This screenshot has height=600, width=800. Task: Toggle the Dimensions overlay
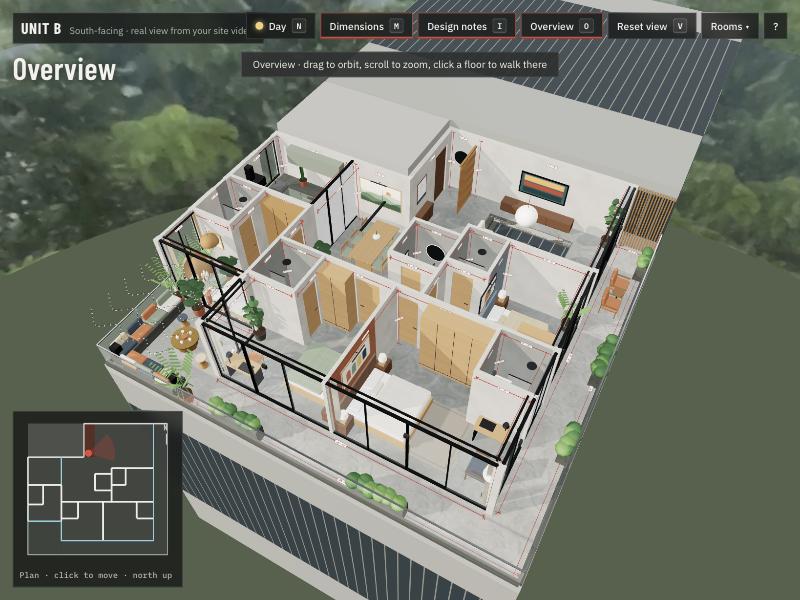[x=366, y=26]
